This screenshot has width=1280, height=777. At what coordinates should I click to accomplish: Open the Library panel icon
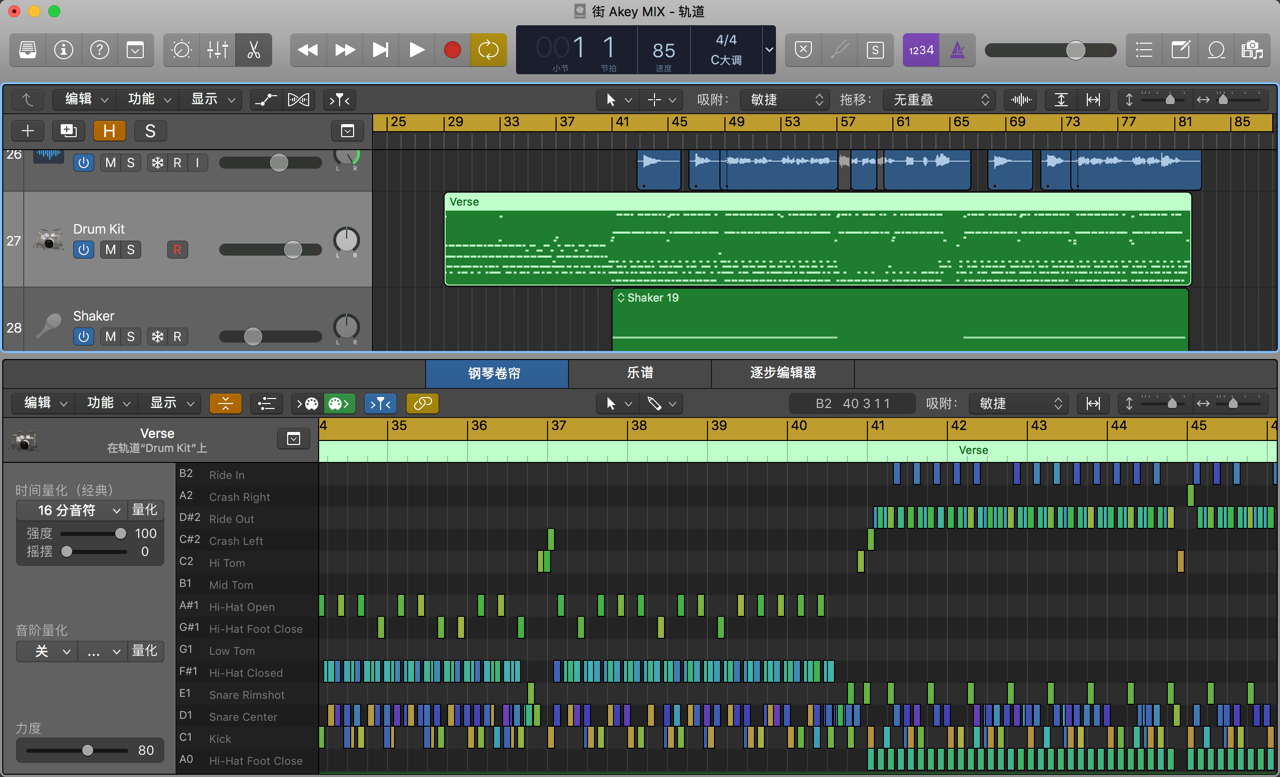point(26,50)
